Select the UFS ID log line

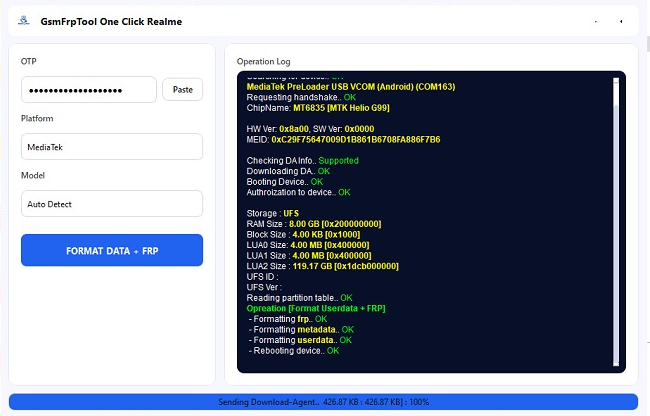coord(262,277)
